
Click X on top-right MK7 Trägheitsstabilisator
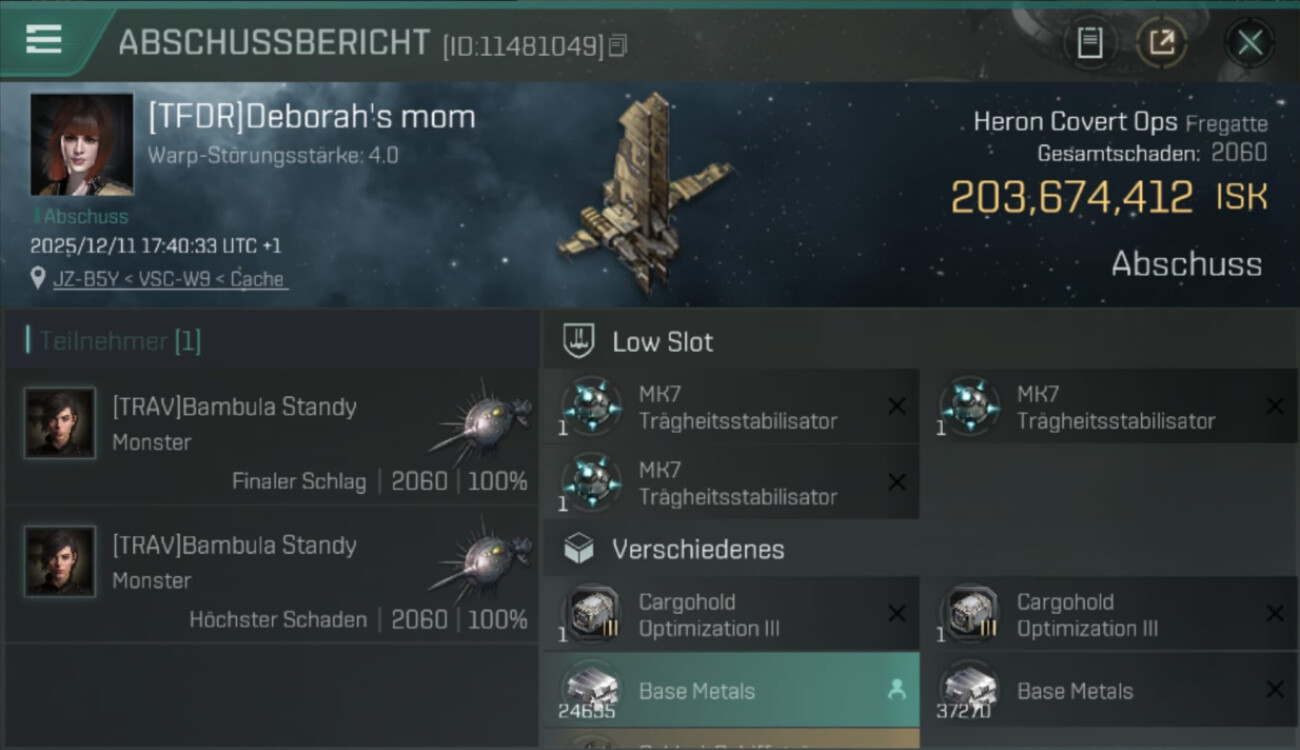pyautogui.click(x=1274, y=406)
